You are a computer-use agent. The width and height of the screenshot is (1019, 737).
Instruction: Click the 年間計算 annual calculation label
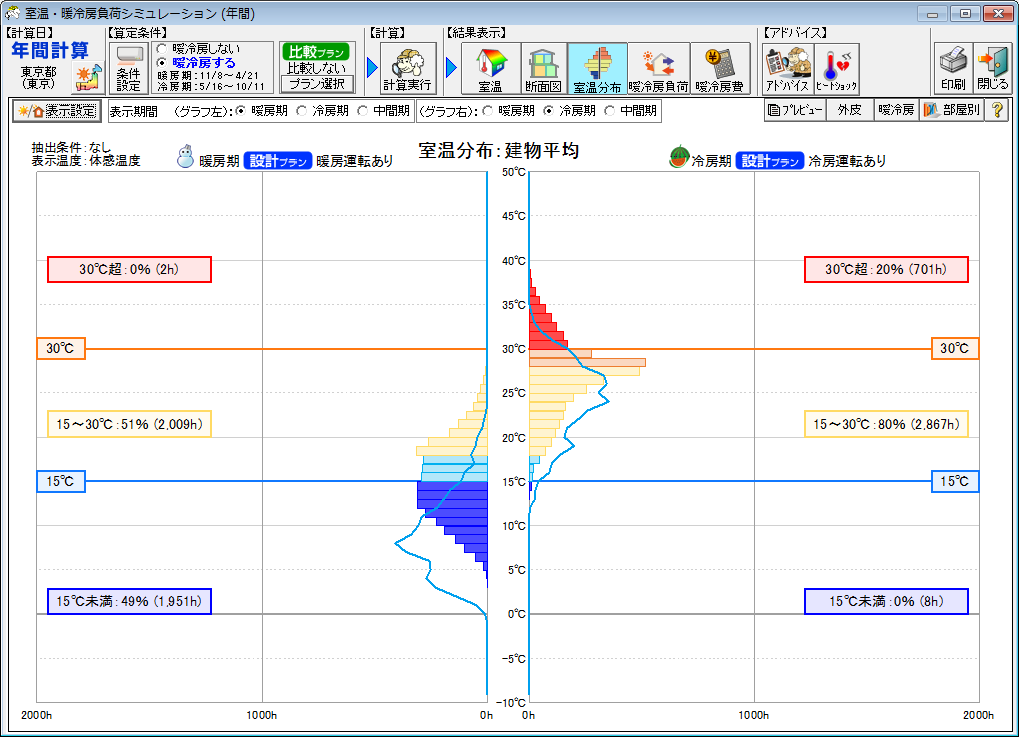point(50,50)
